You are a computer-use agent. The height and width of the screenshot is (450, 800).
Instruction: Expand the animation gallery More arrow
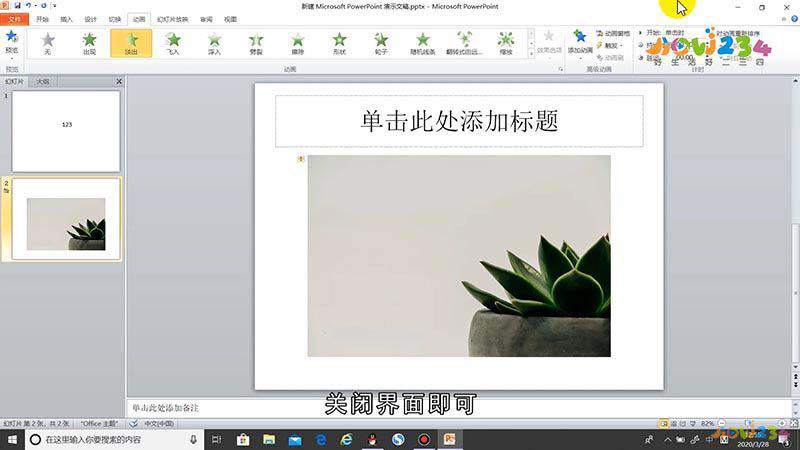(531, 54)
